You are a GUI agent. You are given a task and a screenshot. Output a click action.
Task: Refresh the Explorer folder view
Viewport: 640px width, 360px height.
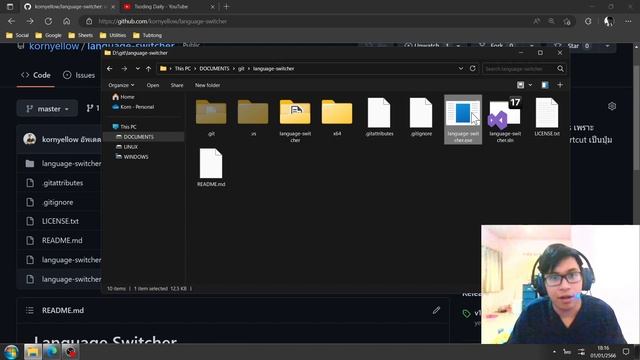(x=473, y=69)
